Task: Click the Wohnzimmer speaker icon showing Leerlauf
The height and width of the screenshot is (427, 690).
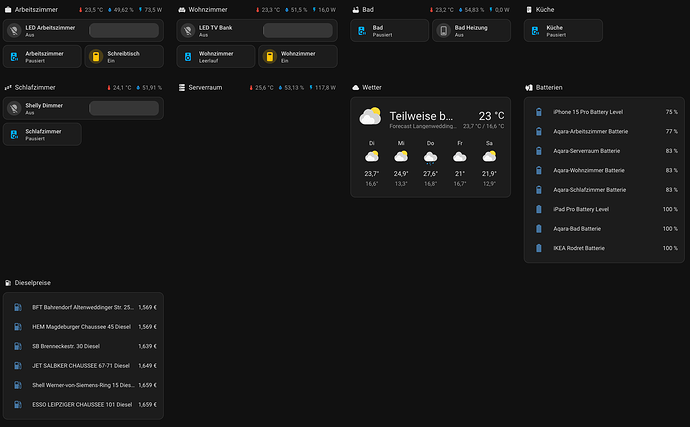Action: (x=188, y=56)
